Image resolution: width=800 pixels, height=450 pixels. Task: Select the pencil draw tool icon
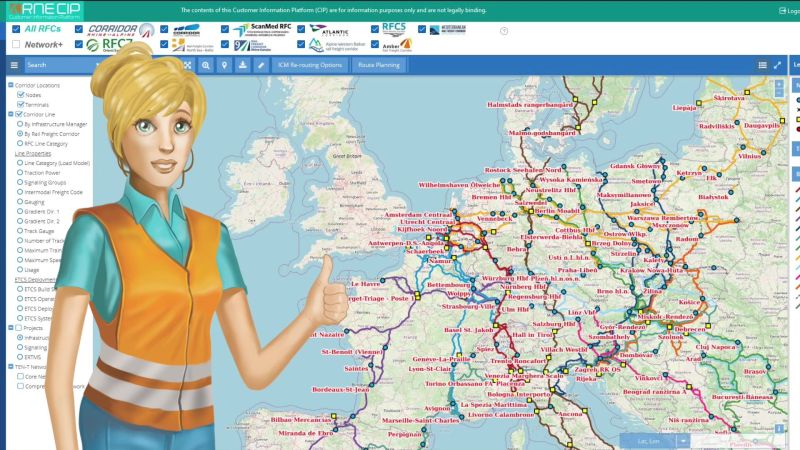pyautogui.click(x=261, y=65)
